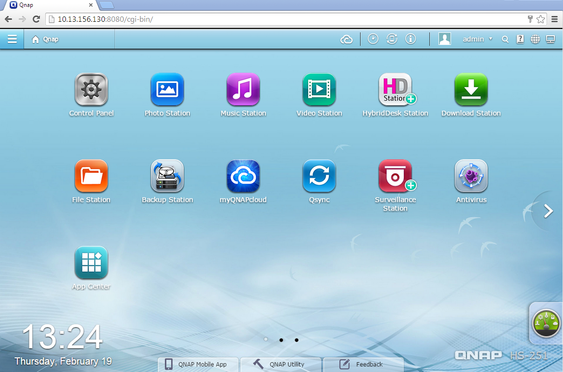Click the cloud status icon in toolbar

tap(346, 39)
